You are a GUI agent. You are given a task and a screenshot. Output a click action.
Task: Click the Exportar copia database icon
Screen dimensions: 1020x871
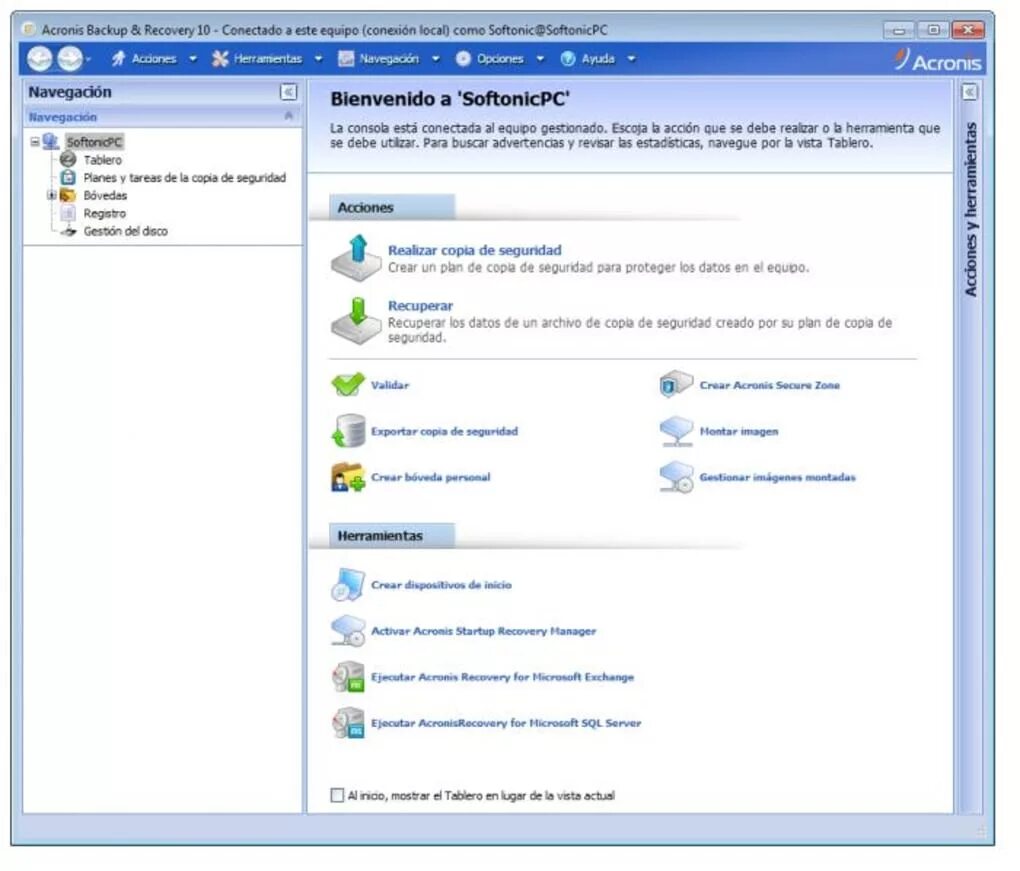coord(349,431)
